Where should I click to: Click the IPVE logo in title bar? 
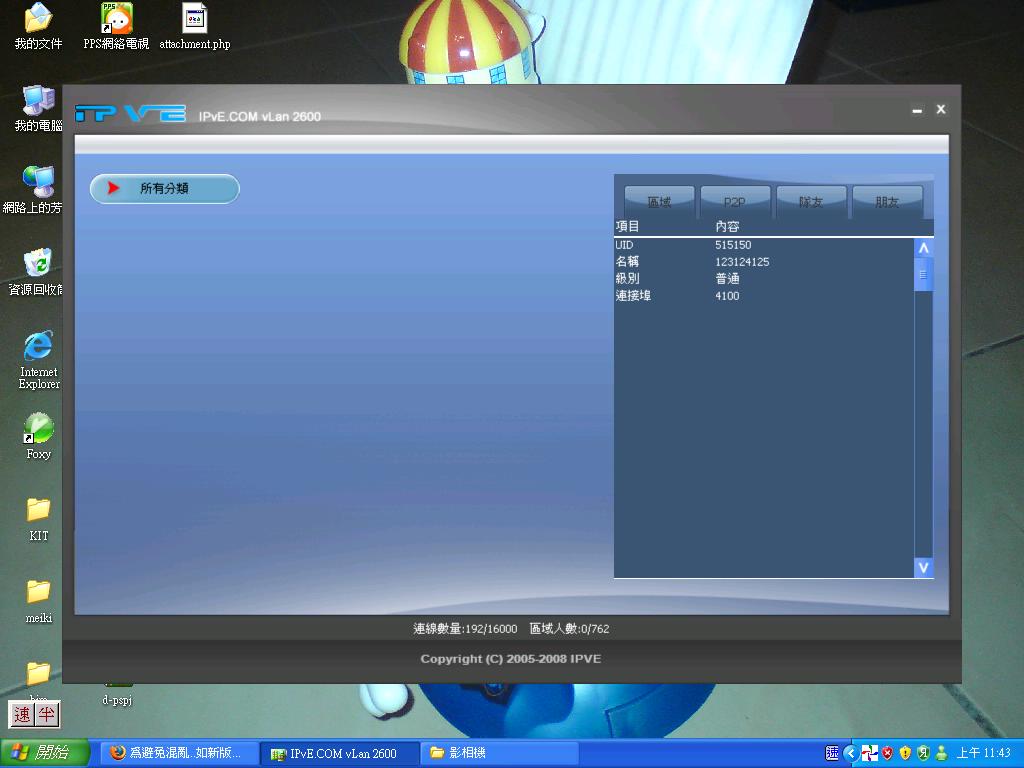coord(131,114)
